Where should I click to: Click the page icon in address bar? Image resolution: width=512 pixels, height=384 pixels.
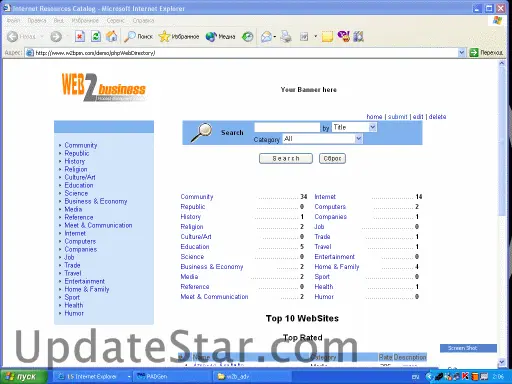pos(30,53)
